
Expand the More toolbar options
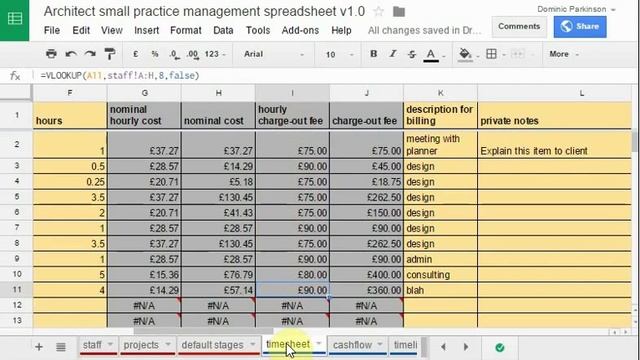(x=564, y=54)
